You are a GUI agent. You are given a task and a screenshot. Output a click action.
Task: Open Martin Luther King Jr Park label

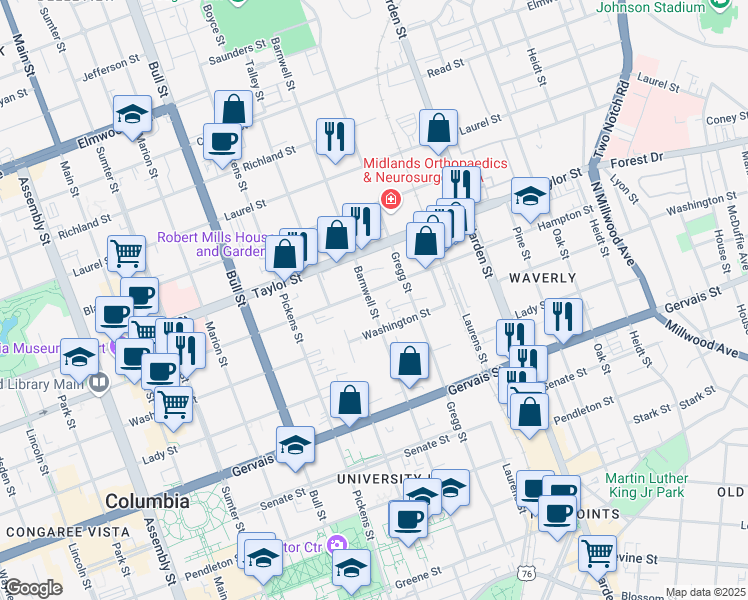click(x=646, y=486)
